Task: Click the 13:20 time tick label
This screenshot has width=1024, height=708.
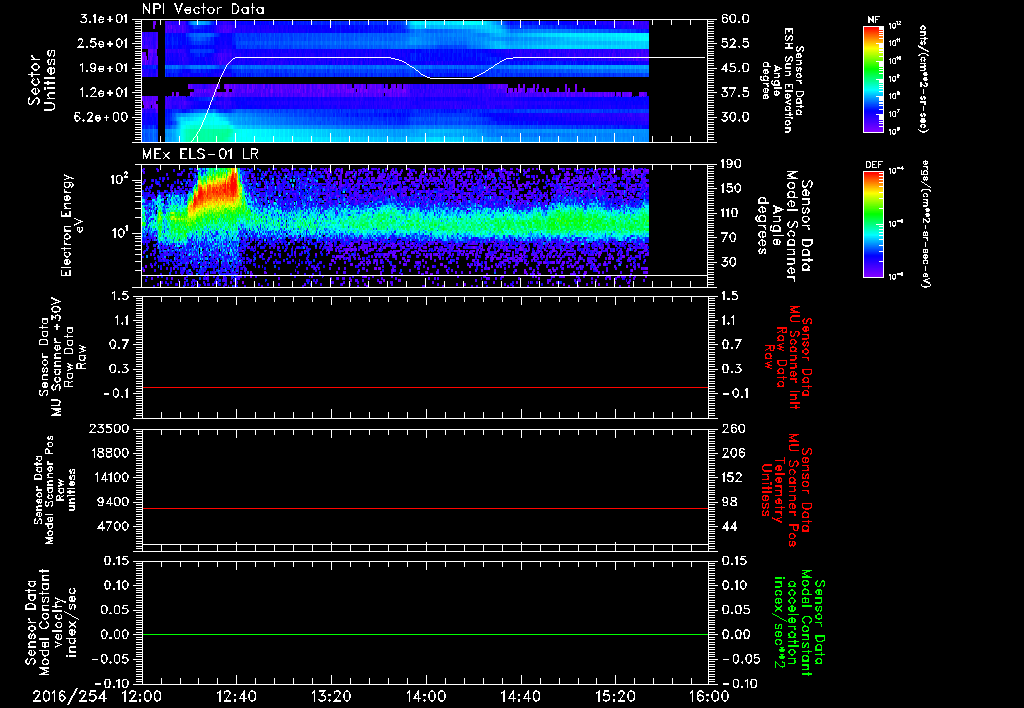Action: point(331,697)
